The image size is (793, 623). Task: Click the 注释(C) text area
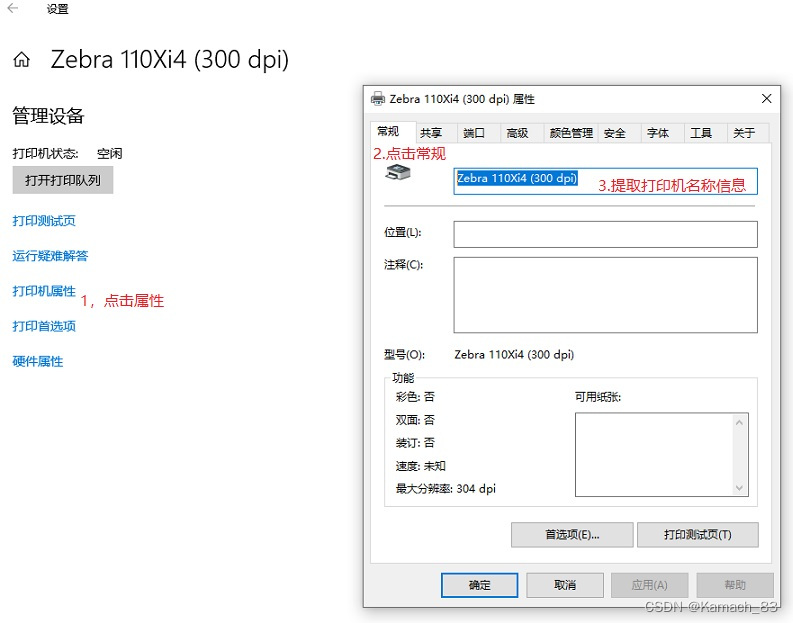click(605, 295)
